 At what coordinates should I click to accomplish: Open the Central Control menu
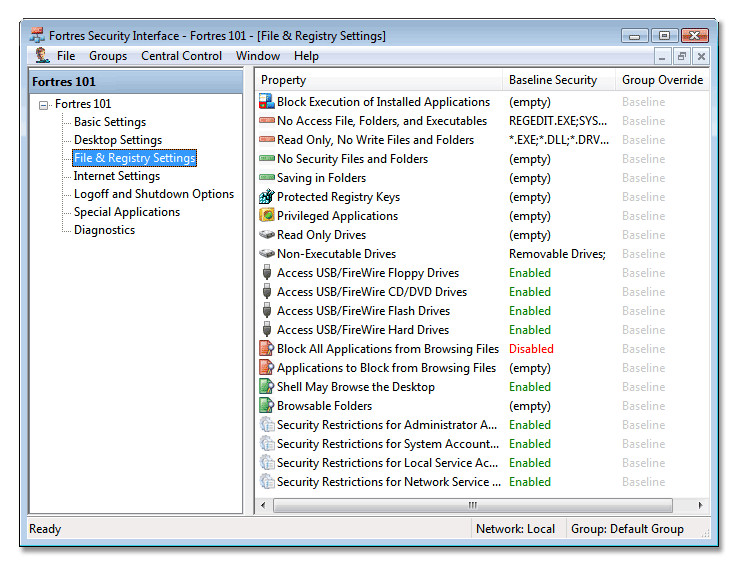click(x=181, y=56)
